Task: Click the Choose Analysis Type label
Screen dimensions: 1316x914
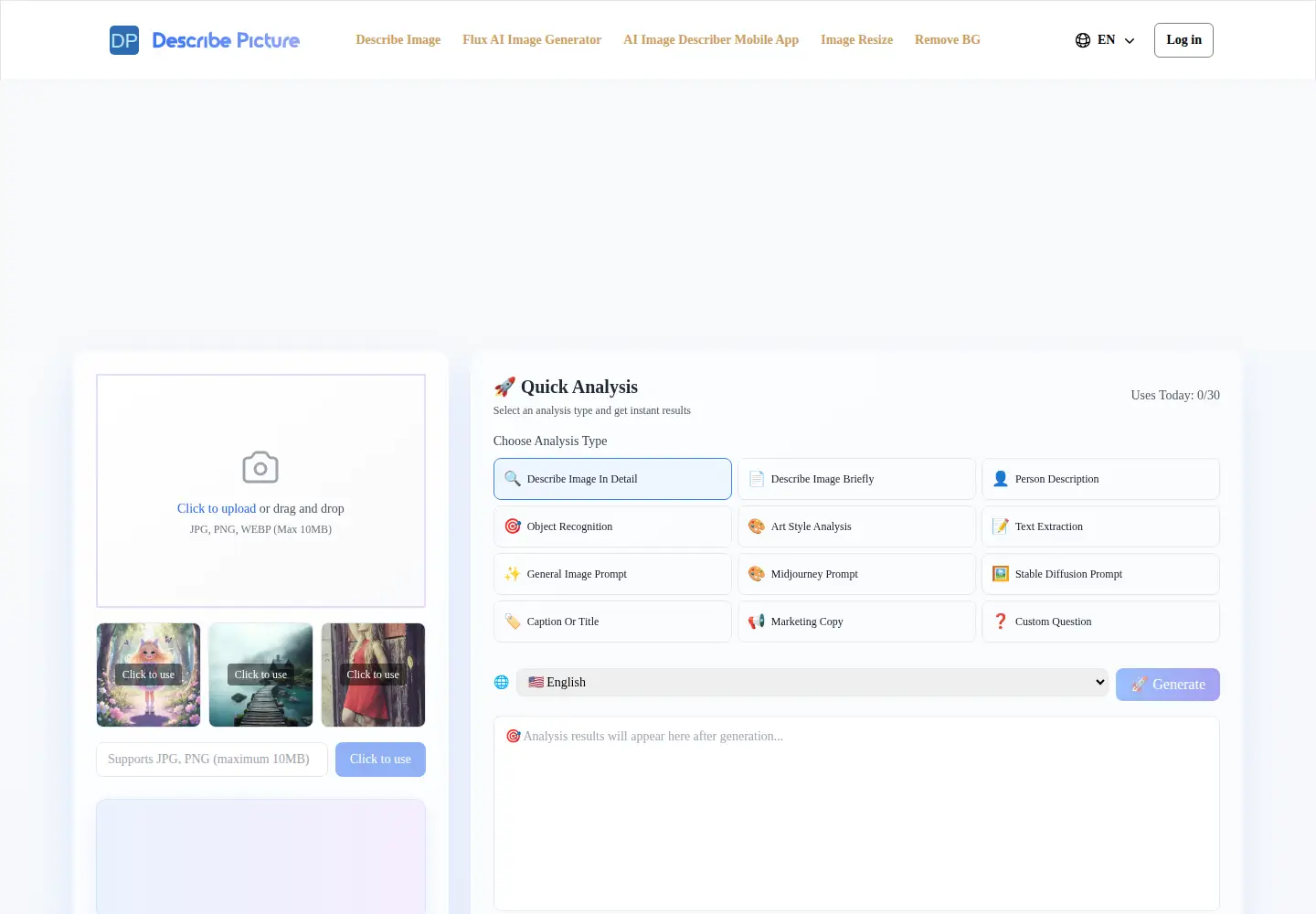Action: pos(550,441)
